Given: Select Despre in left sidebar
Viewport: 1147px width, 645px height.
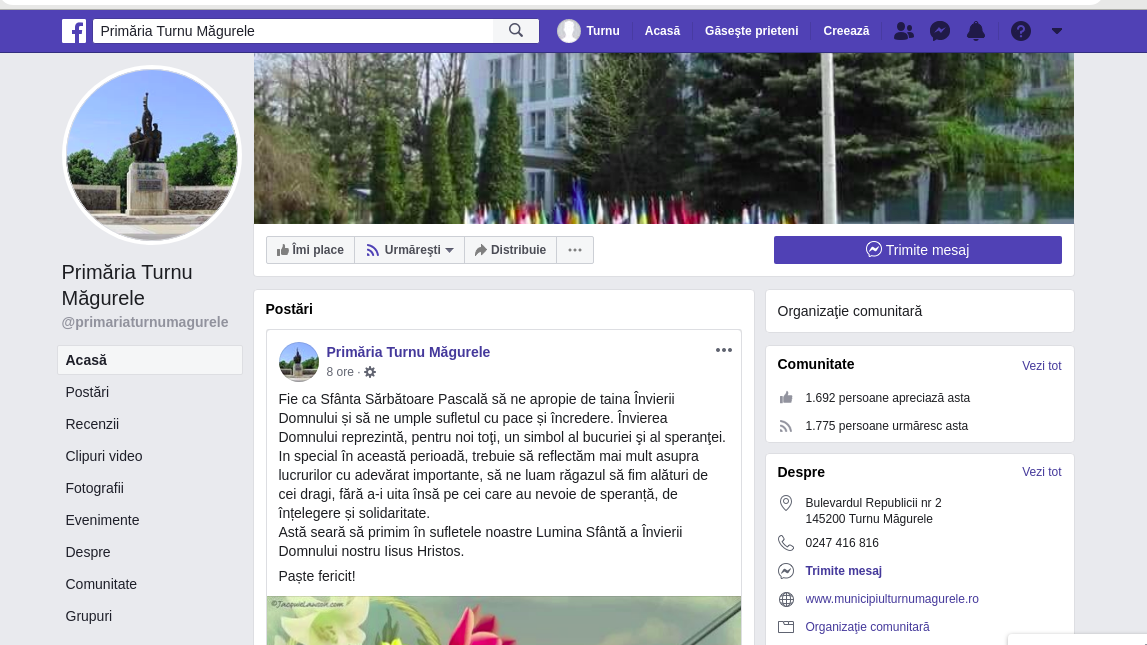Looking at the screenshot, I should point(88,552).
